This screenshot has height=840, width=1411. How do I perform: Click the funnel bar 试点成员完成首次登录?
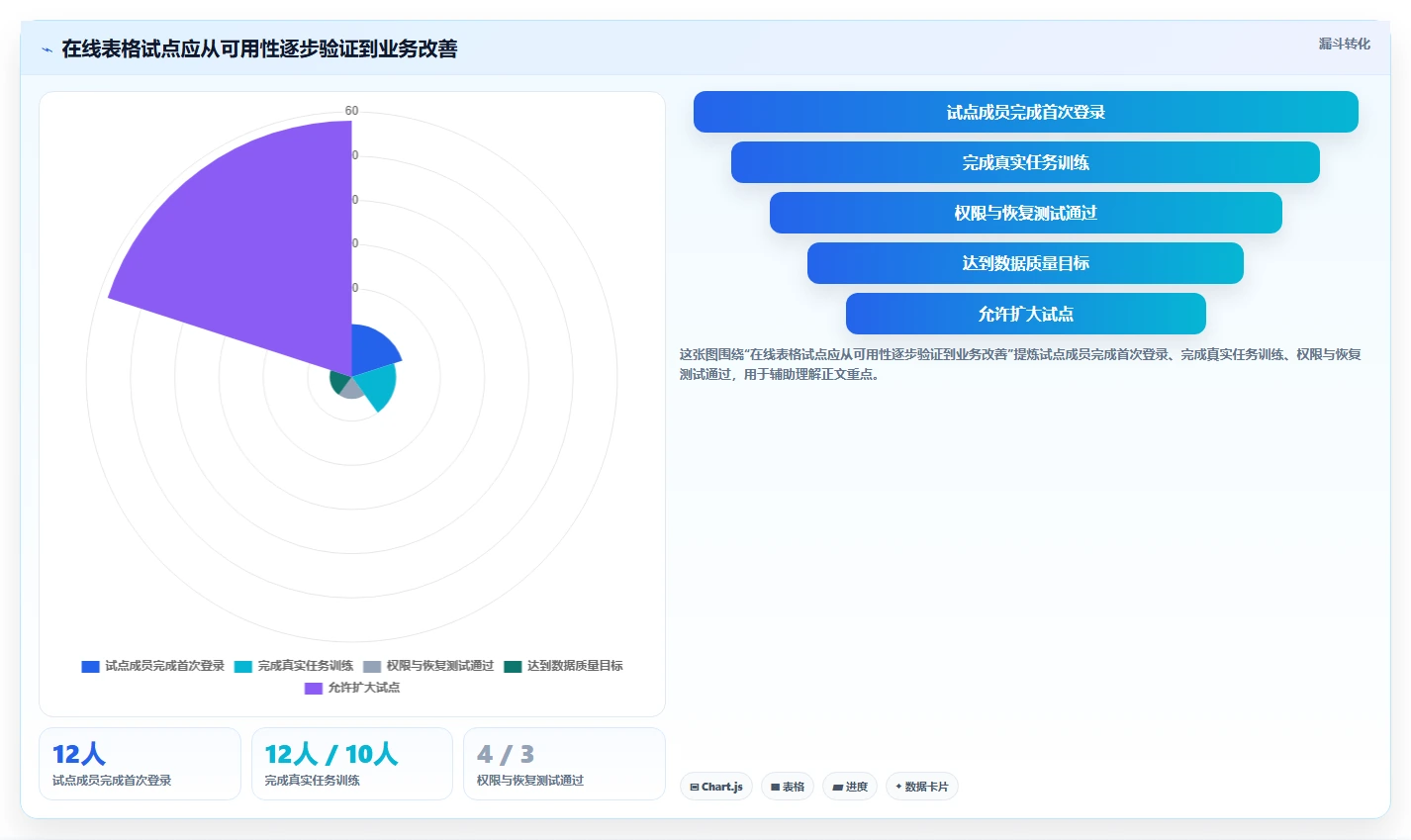click(1025, 112)
